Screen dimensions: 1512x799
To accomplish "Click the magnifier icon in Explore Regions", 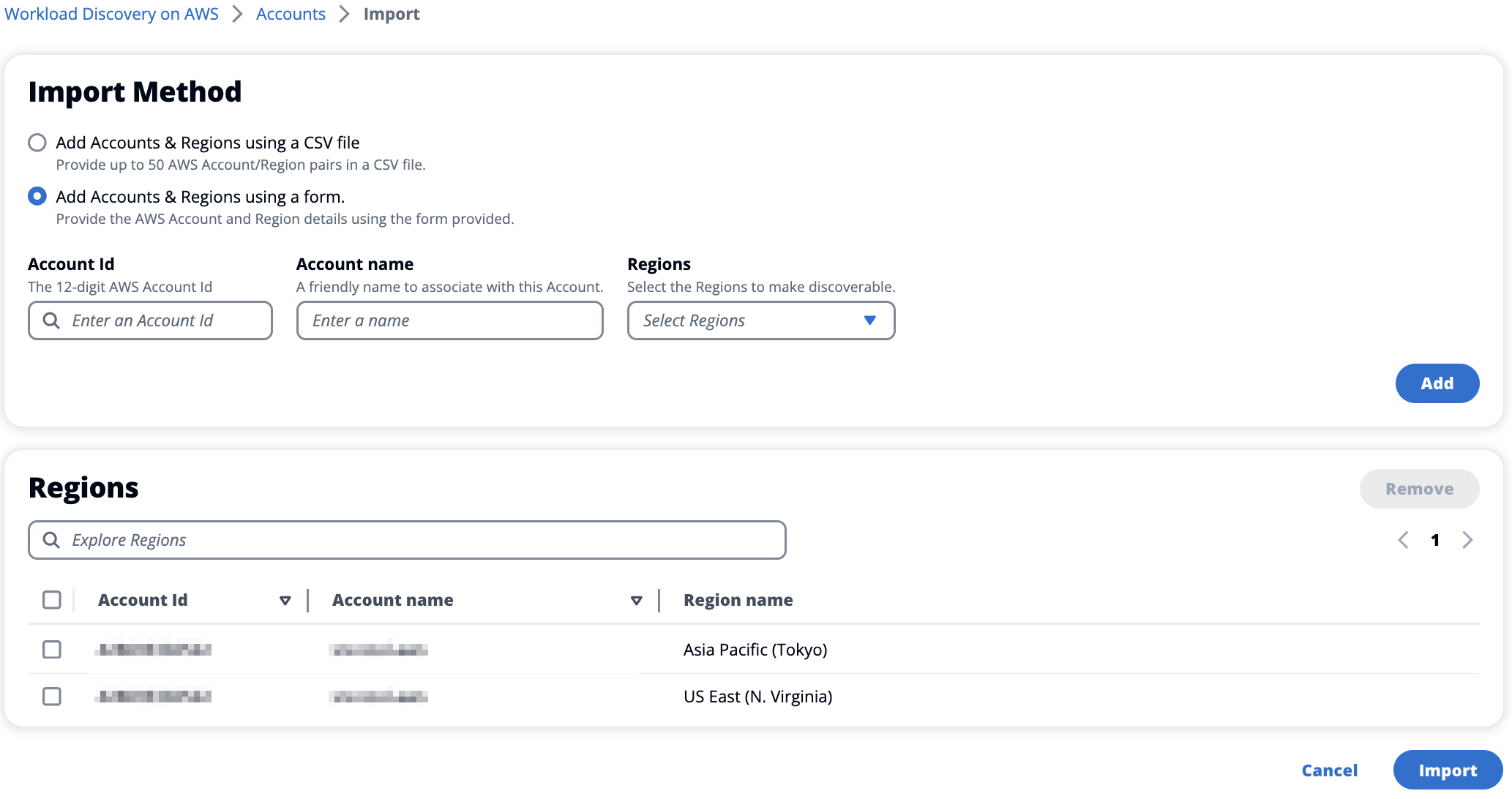I will pos(51,540).
